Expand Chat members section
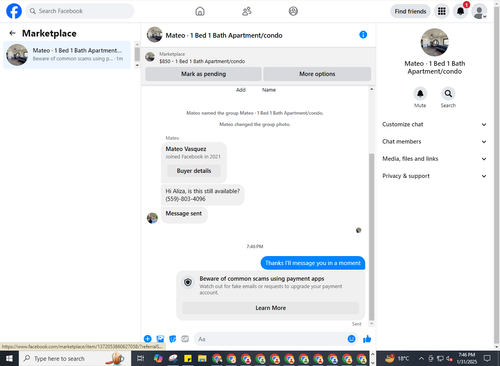Screen dimensions: 500x366 pos(434,142)
